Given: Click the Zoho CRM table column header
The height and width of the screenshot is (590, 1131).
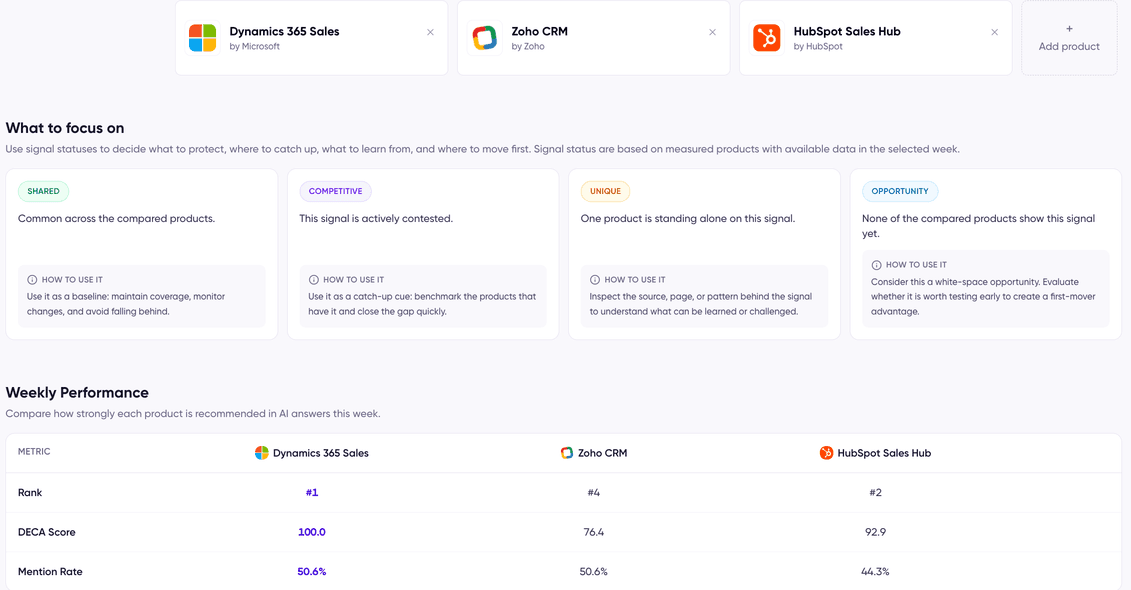Looking at the screenshot, I should click(x=594, y=453).
